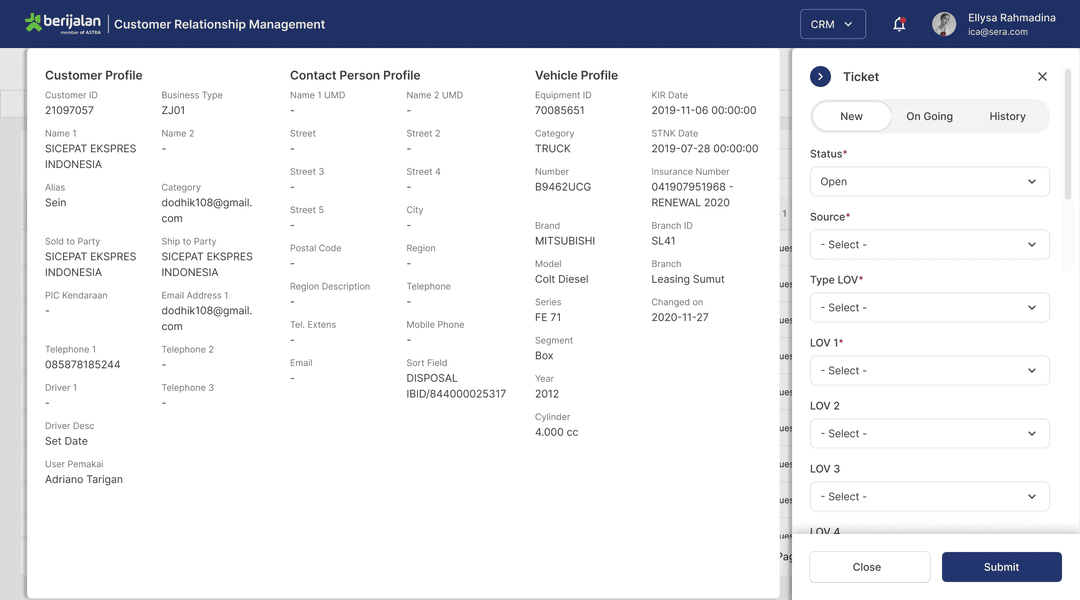The image size is (1080, 600).
Task: Click the Berijalan logo
Action: [62, 24]
